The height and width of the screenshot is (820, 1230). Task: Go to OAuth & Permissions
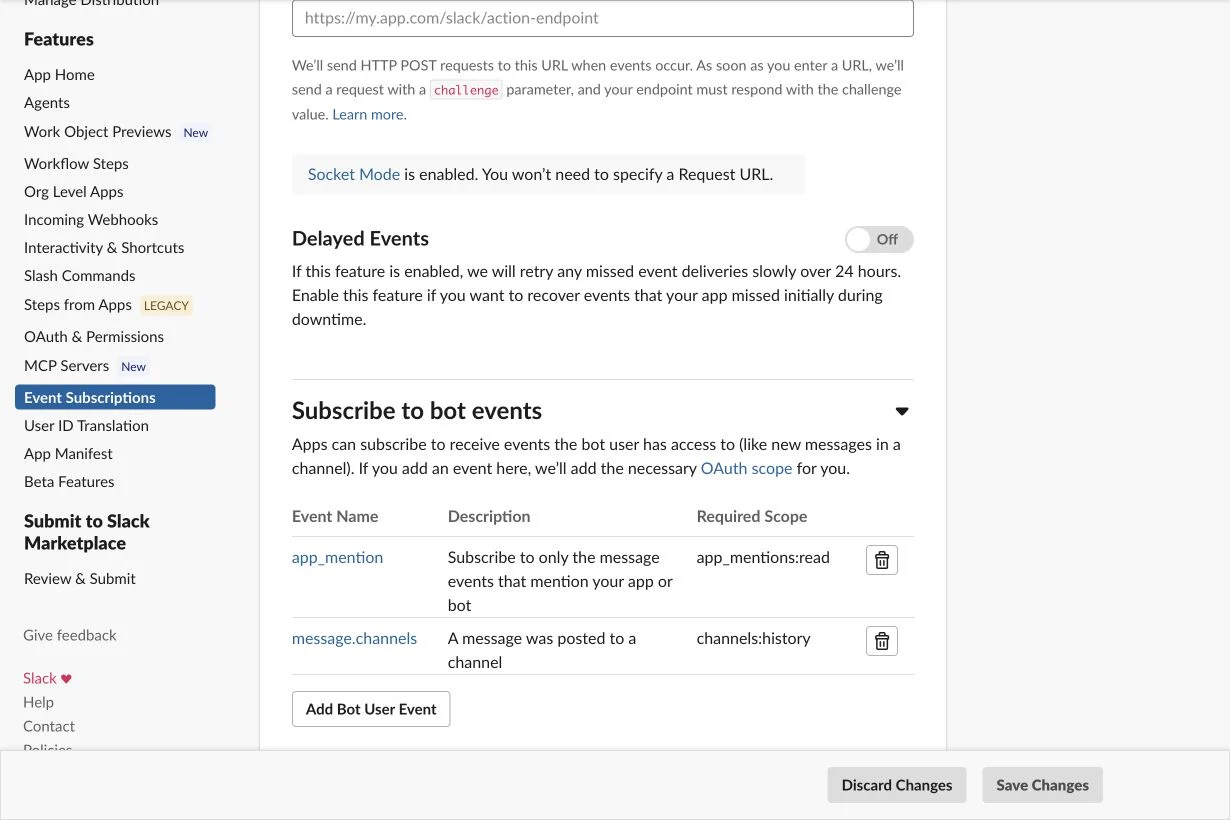94,337
